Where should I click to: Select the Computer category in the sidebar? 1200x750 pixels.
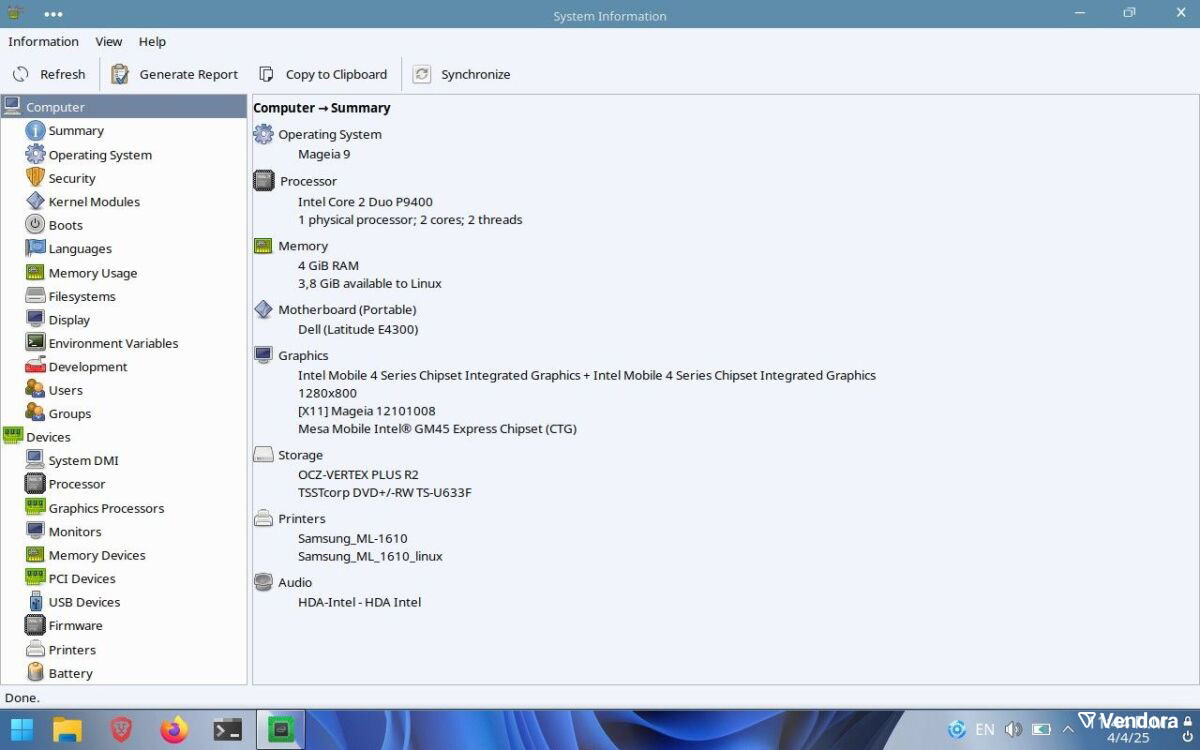pos(123,107)
